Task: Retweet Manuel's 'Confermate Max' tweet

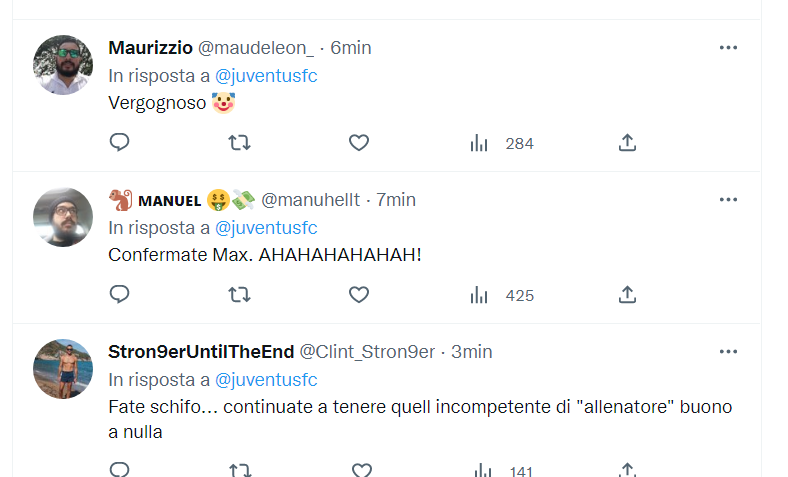Action: click(x=239, y=295)
